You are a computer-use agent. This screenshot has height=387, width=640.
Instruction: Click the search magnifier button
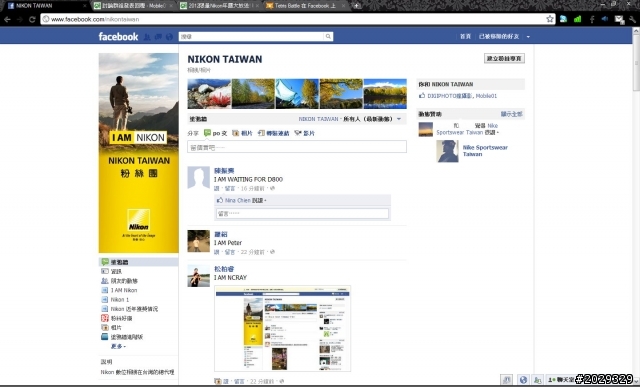328,36
